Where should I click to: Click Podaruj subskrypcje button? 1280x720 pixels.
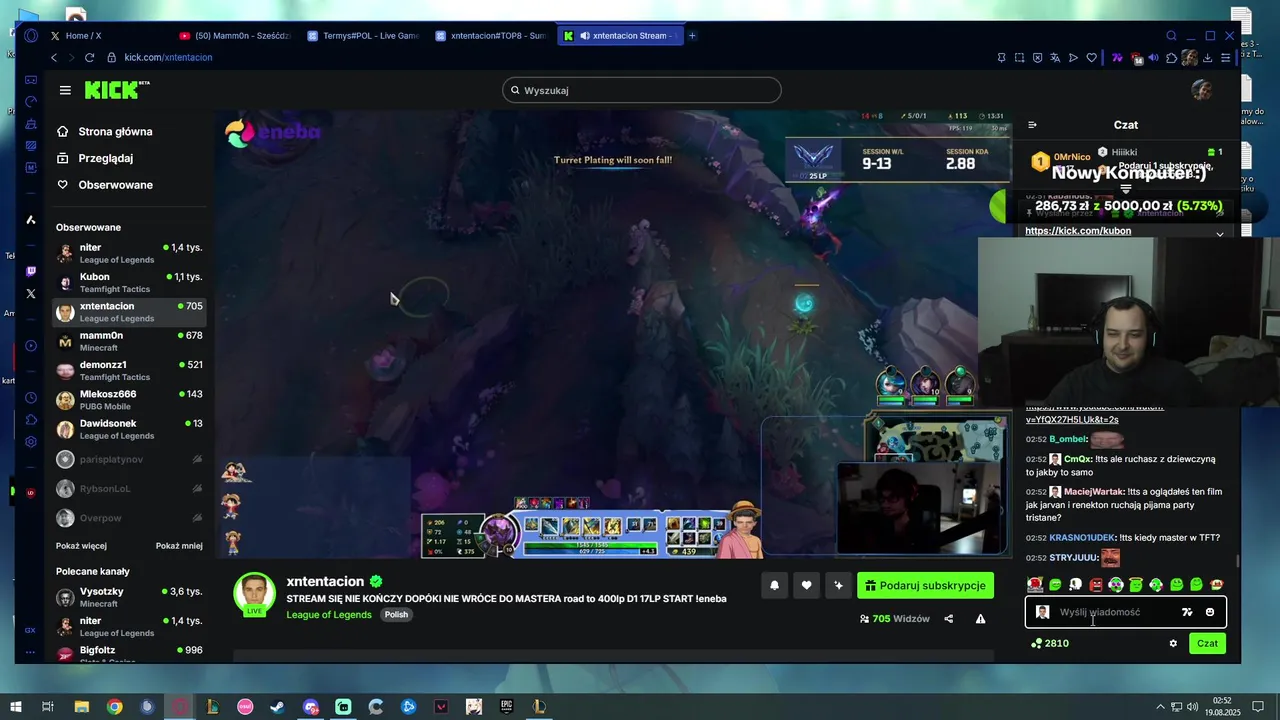point(925,586)
